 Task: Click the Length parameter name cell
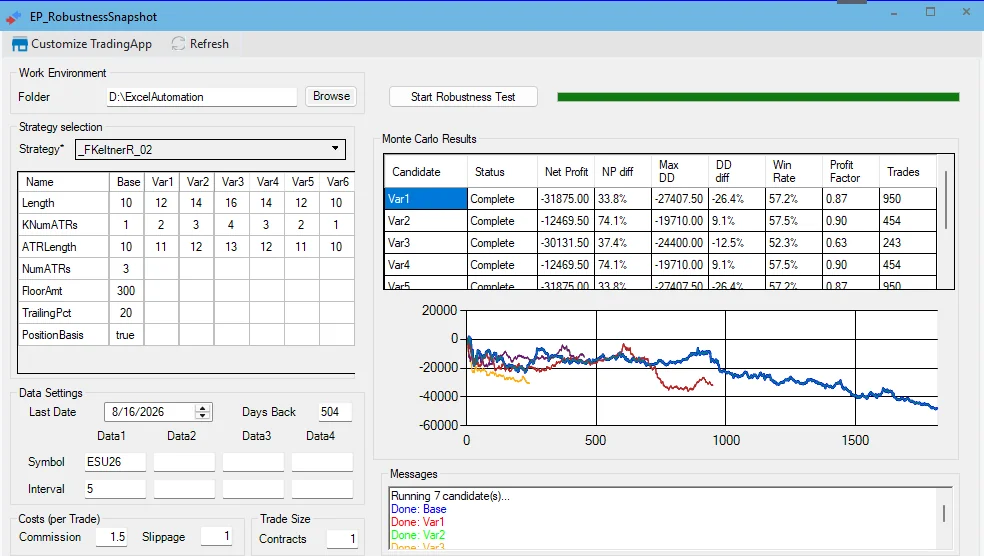pyautogui.click(x=63, y=203)
